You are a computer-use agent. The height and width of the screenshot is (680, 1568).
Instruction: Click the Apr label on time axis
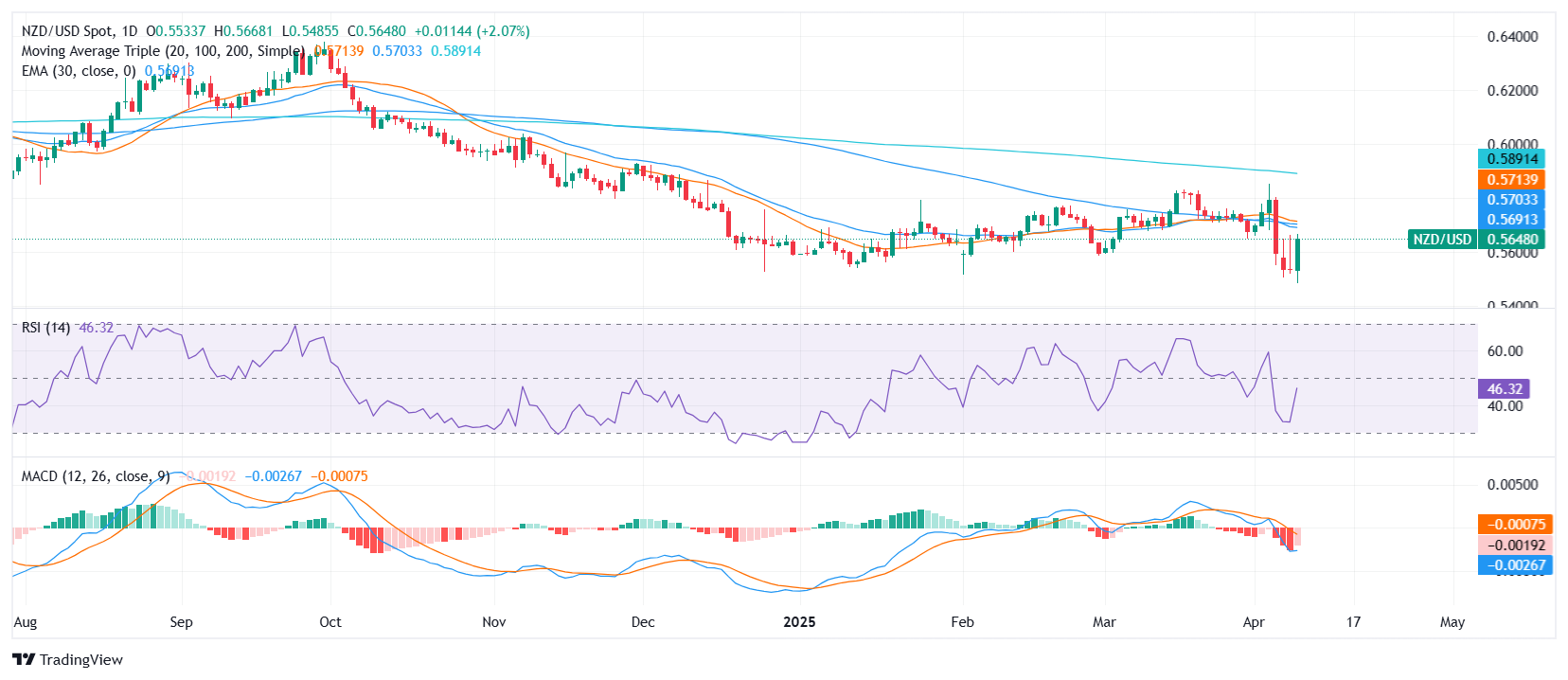tap(1254, 622)
